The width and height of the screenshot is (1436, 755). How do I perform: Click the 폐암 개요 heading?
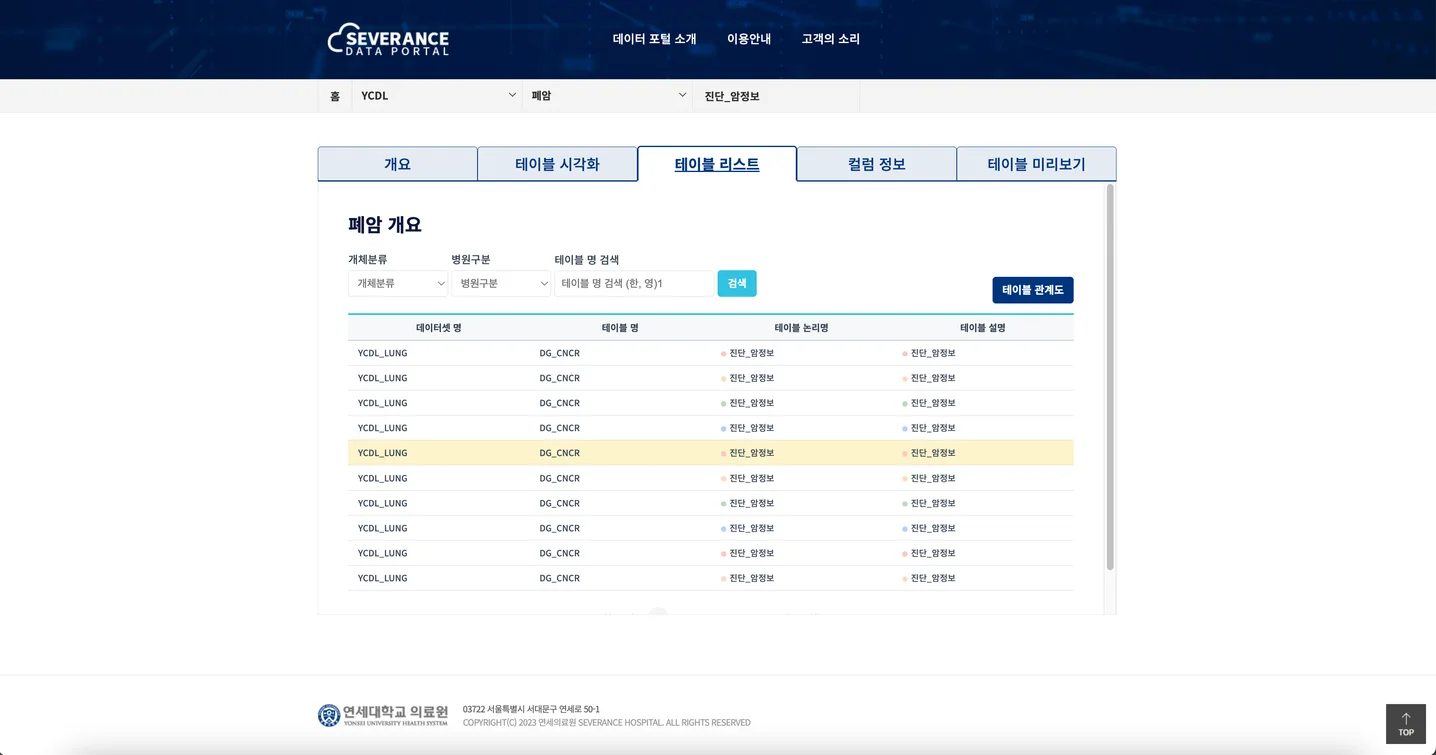pyautogui.click(x=385, y=225)
